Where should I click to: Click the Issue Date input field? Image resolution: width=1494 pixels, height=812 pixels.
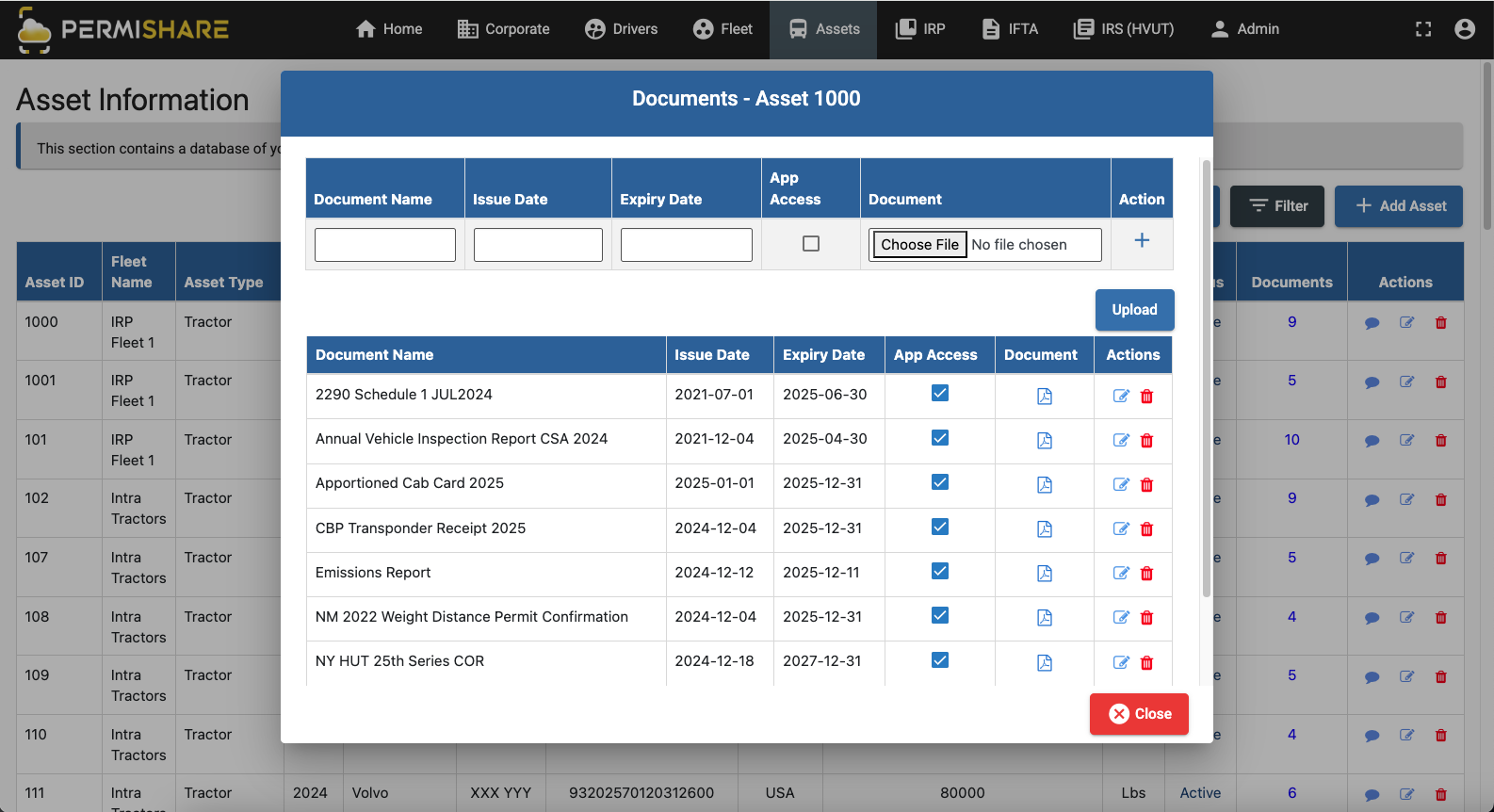[538, 245]
